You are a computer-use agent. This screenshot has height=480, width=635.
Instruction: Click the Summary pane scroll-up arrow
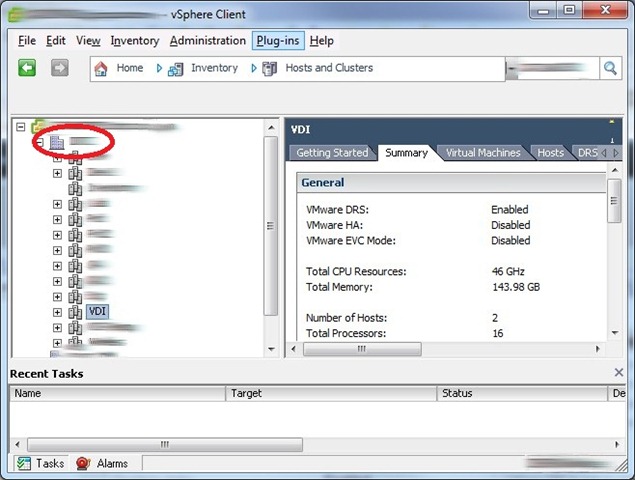[x=615, y=170]
